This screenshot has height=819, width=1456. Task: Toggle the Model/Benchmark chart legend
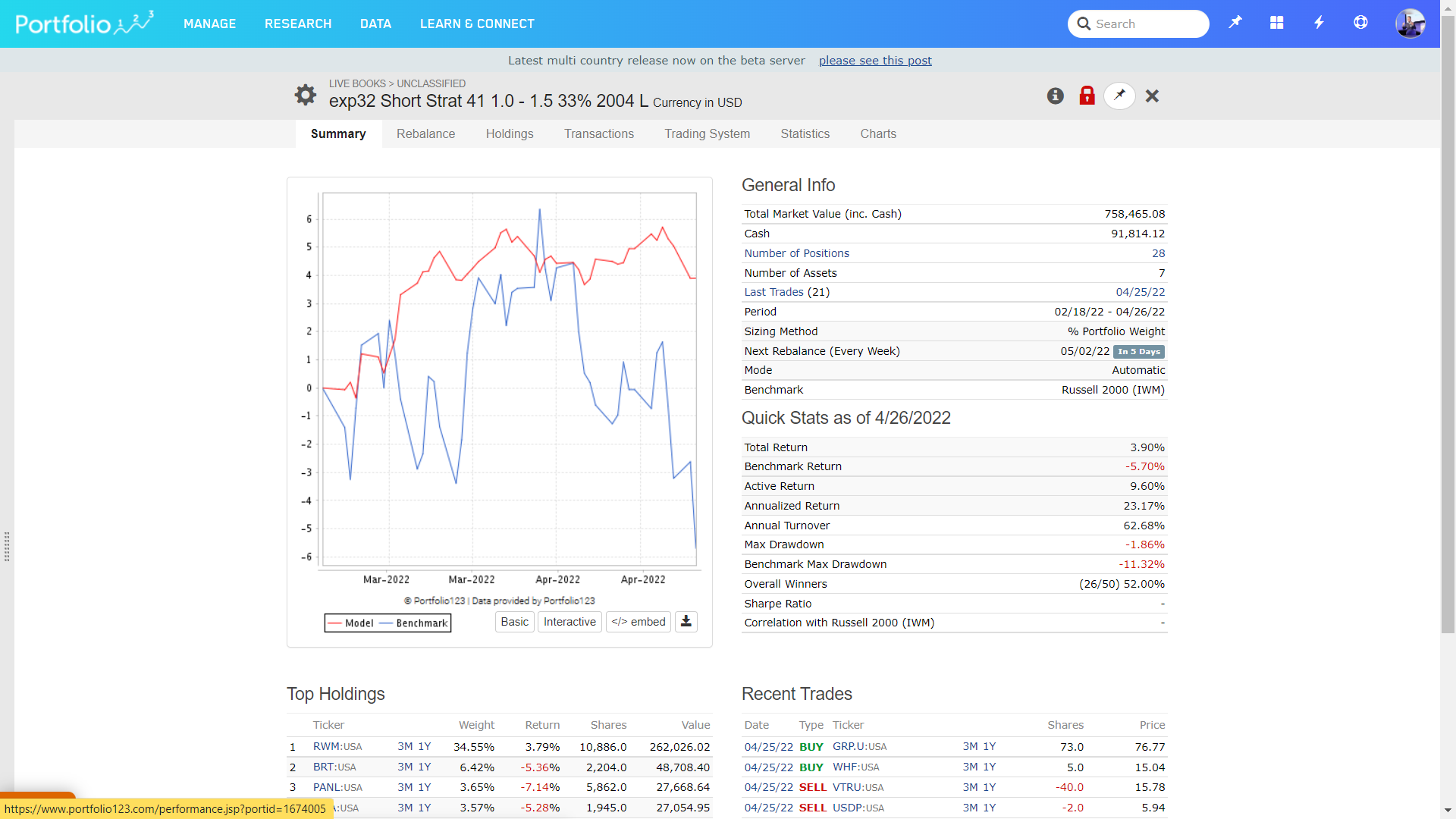388,623
